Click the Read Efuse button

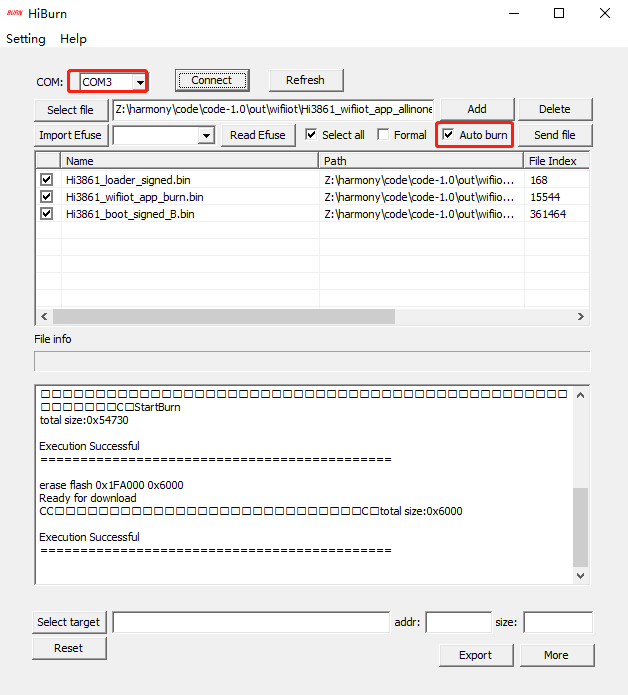[x=258, y=135]
